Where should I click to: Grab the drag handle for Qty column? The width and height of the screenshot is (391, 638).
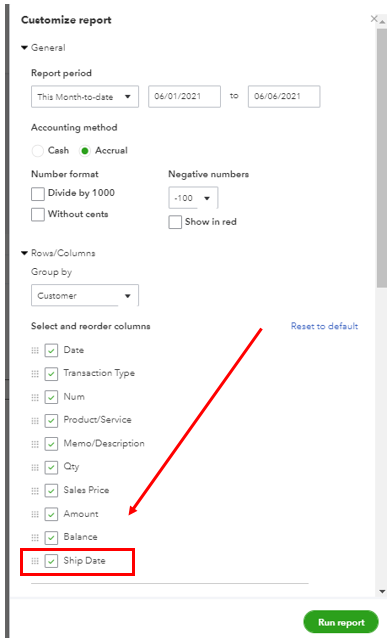(x=35, y=467)
